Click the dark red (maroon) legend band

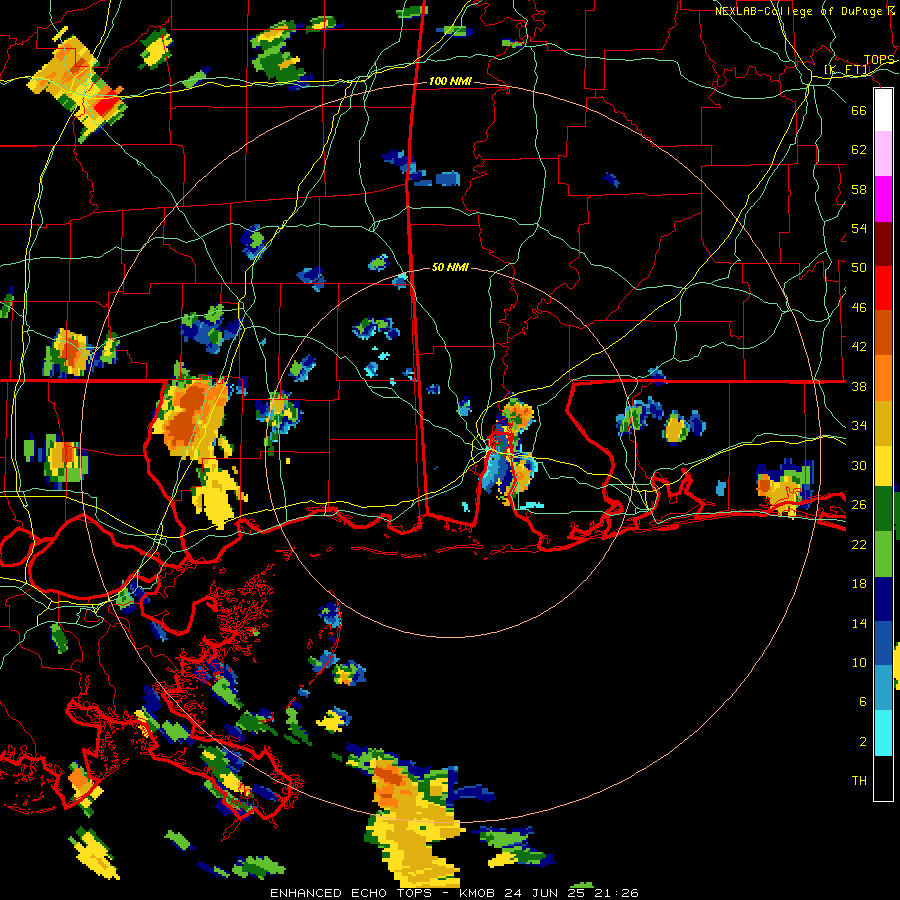883,243
